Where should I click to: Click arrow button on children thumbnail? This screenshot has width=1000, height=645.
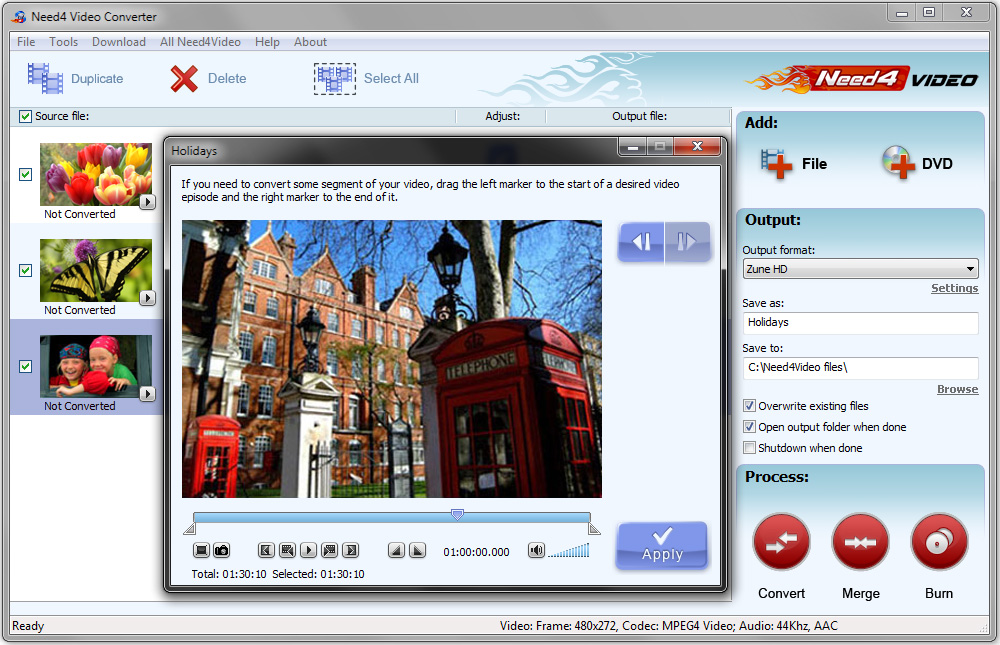[x=147, y=394]
